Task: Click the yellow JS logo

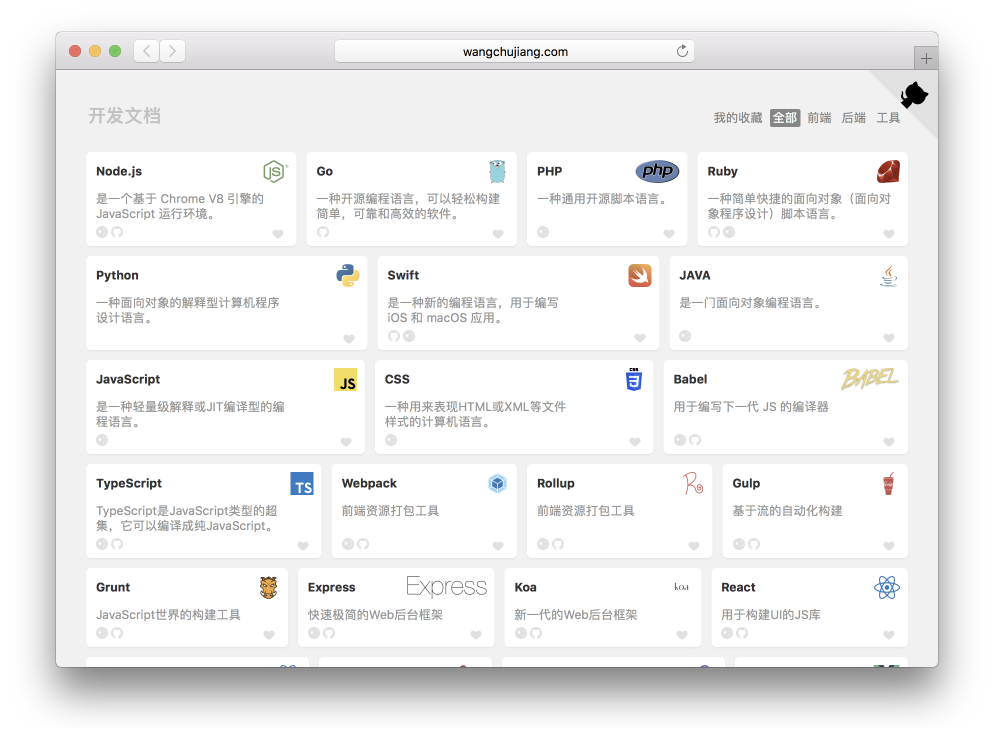Action: point(345,379)
